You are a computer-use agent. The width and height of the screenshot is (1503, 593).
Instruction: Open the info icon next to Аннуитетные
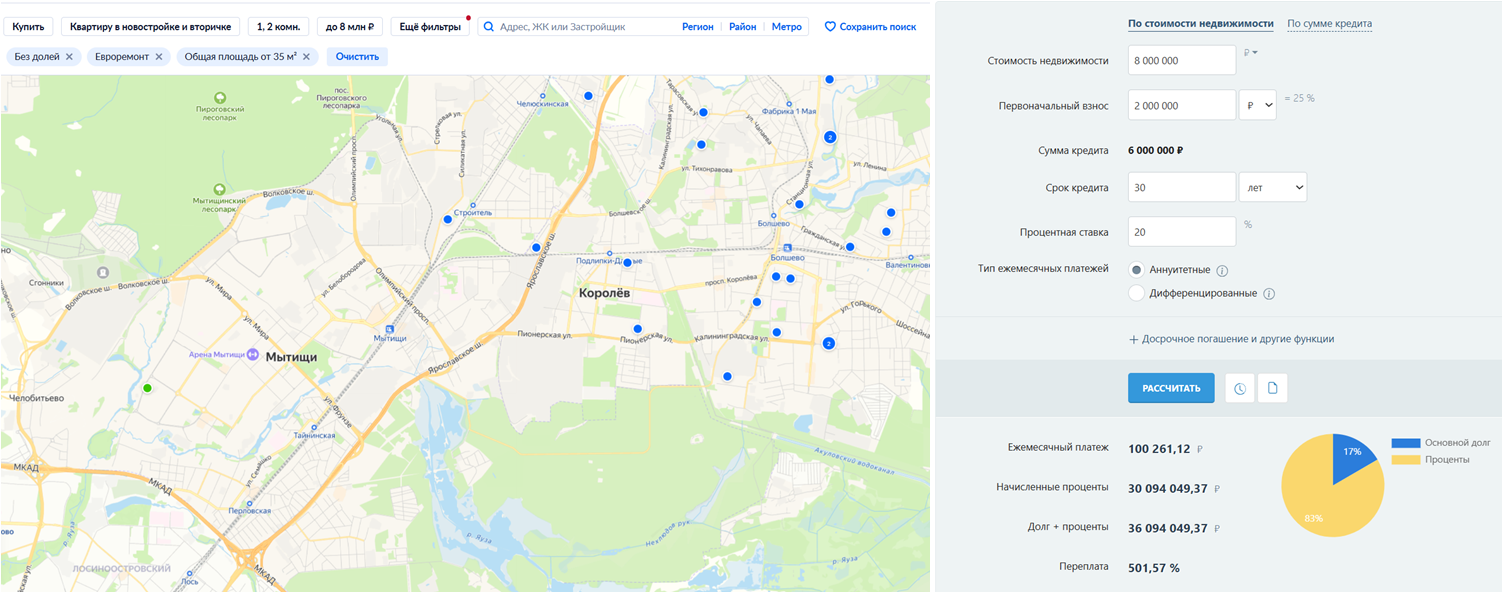coord(1223,271)
